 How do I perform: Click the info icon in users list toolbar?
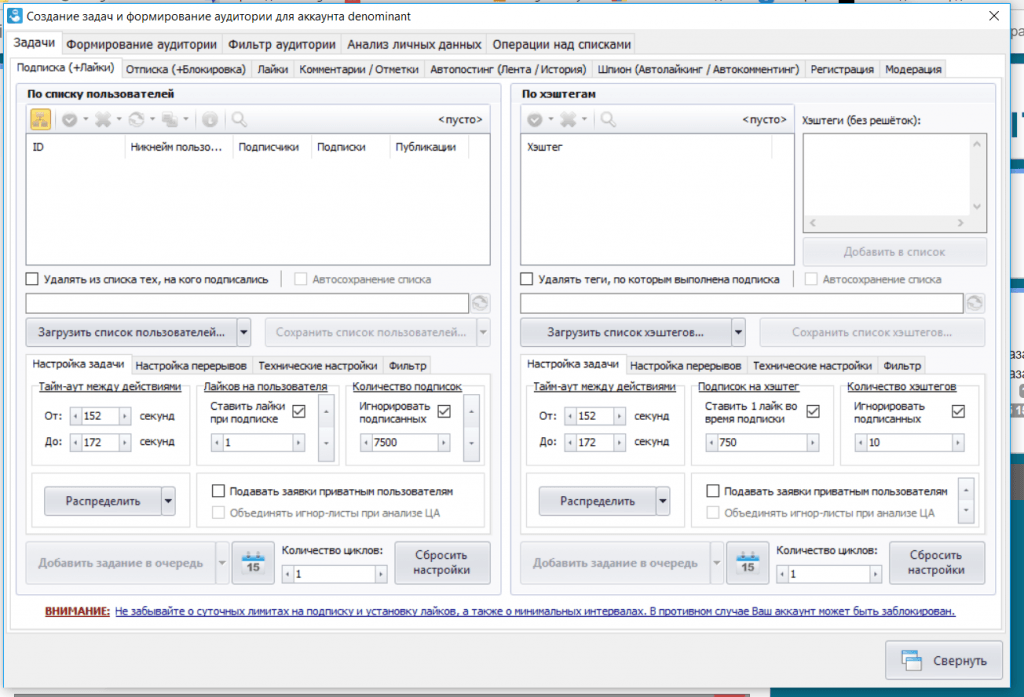pos(210,119)
